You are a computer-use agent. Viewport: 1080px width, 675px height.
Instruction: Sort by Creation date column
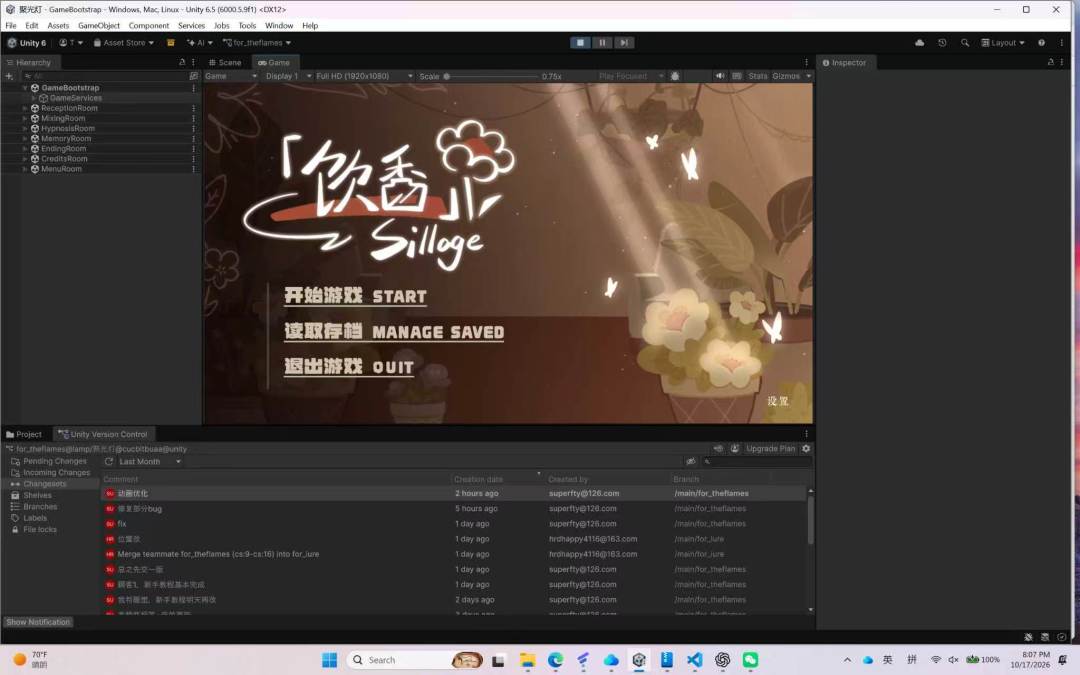tap(479, 479)
